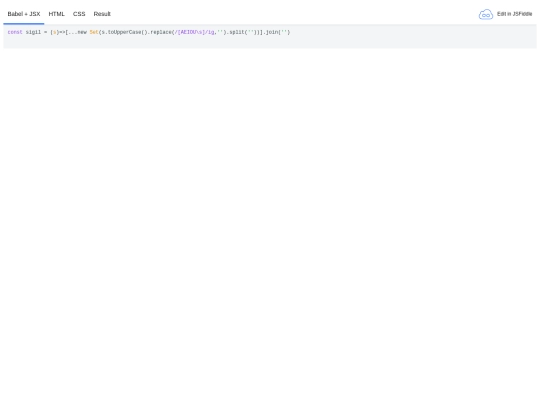This screenshot has width=540, height=405.
Task: Click the JSFiddle cloud logo icon
Action: point(486,14)
